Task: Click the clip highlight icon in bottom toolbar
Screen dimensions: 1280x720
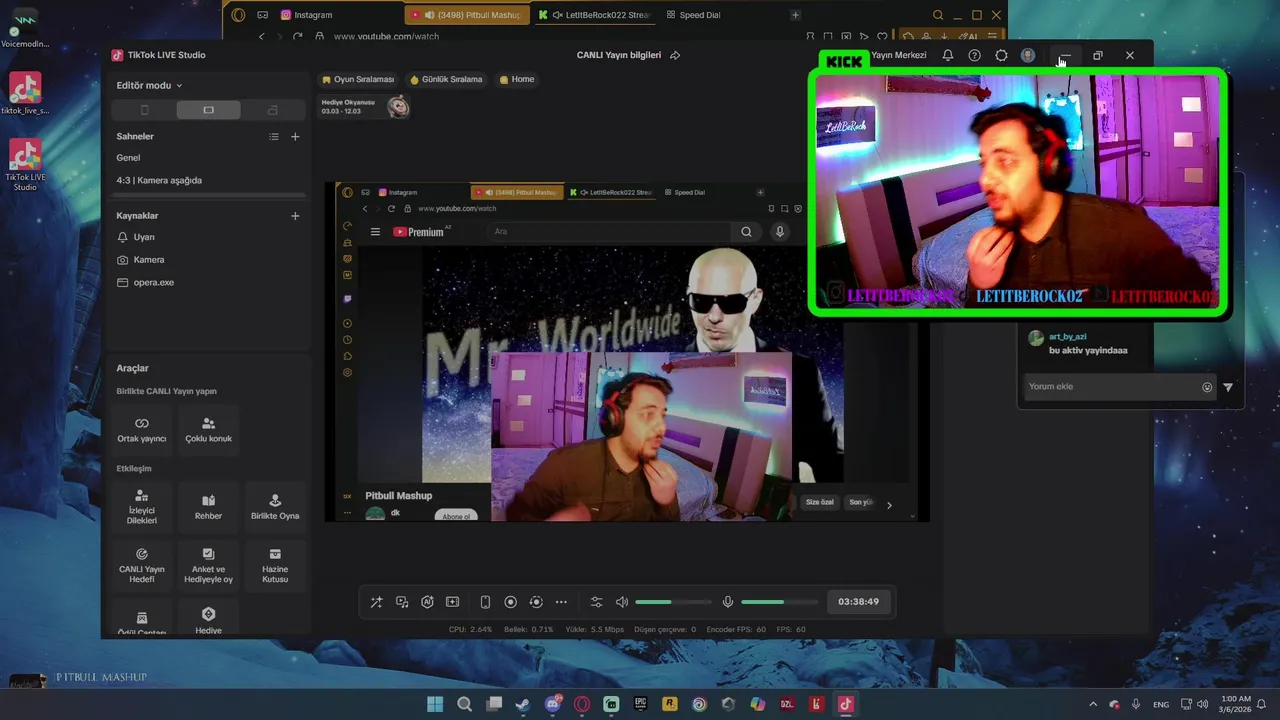Action: (452, 602)
